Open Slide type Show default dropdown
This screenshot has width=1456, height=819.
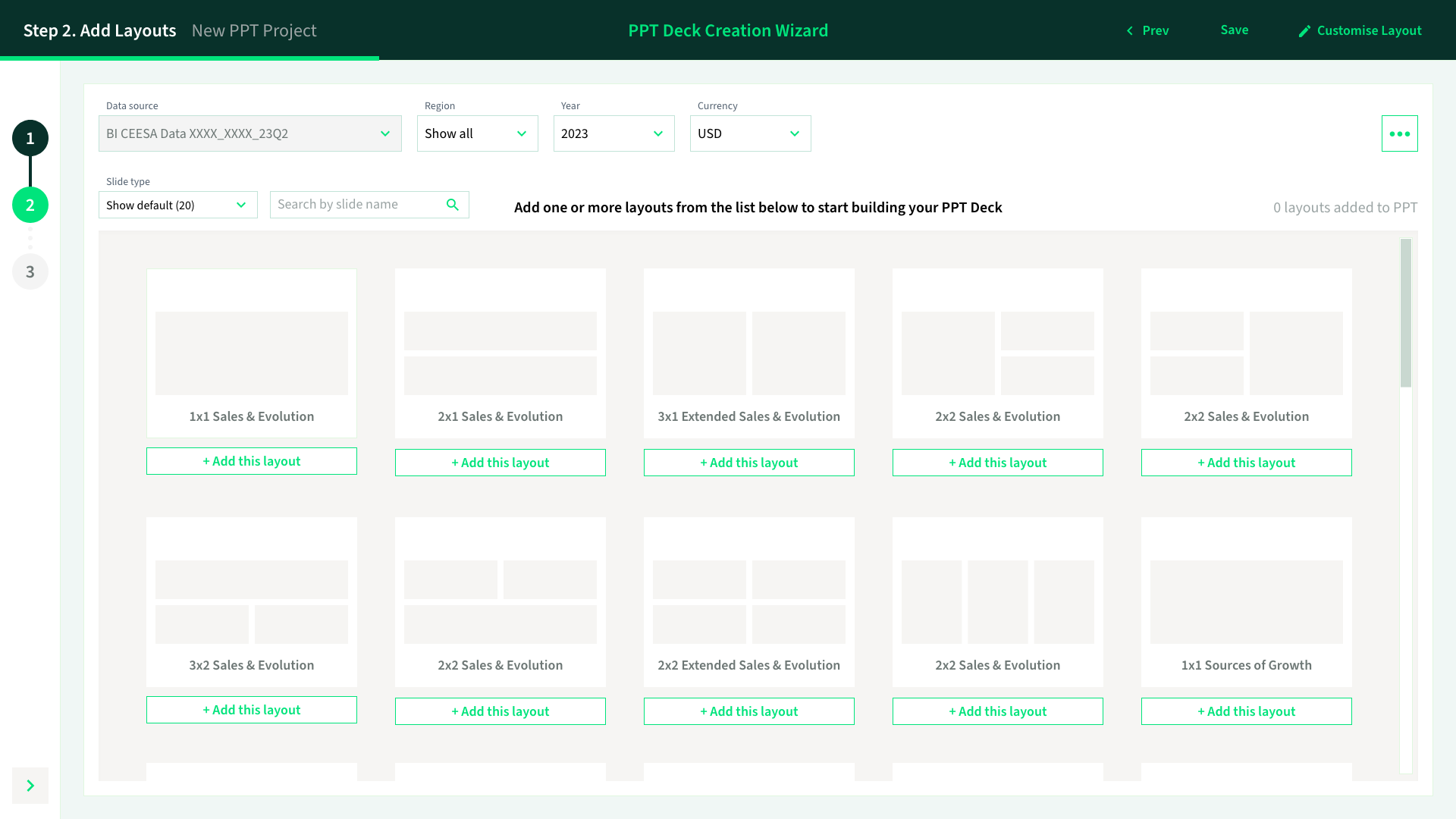pos(177,205)
